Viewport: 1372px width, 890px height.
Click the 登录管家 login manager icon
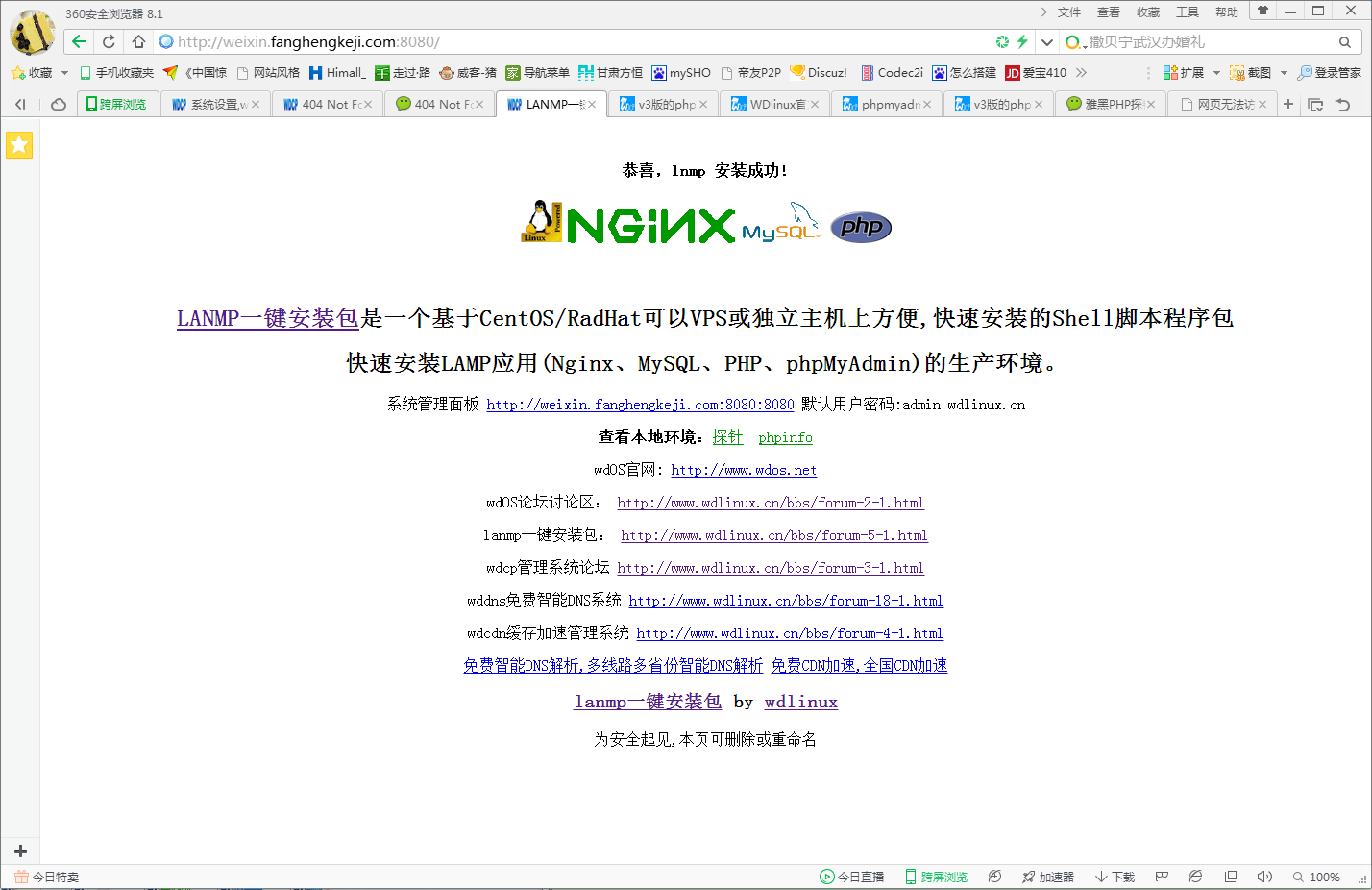(x=1329, y=72)
